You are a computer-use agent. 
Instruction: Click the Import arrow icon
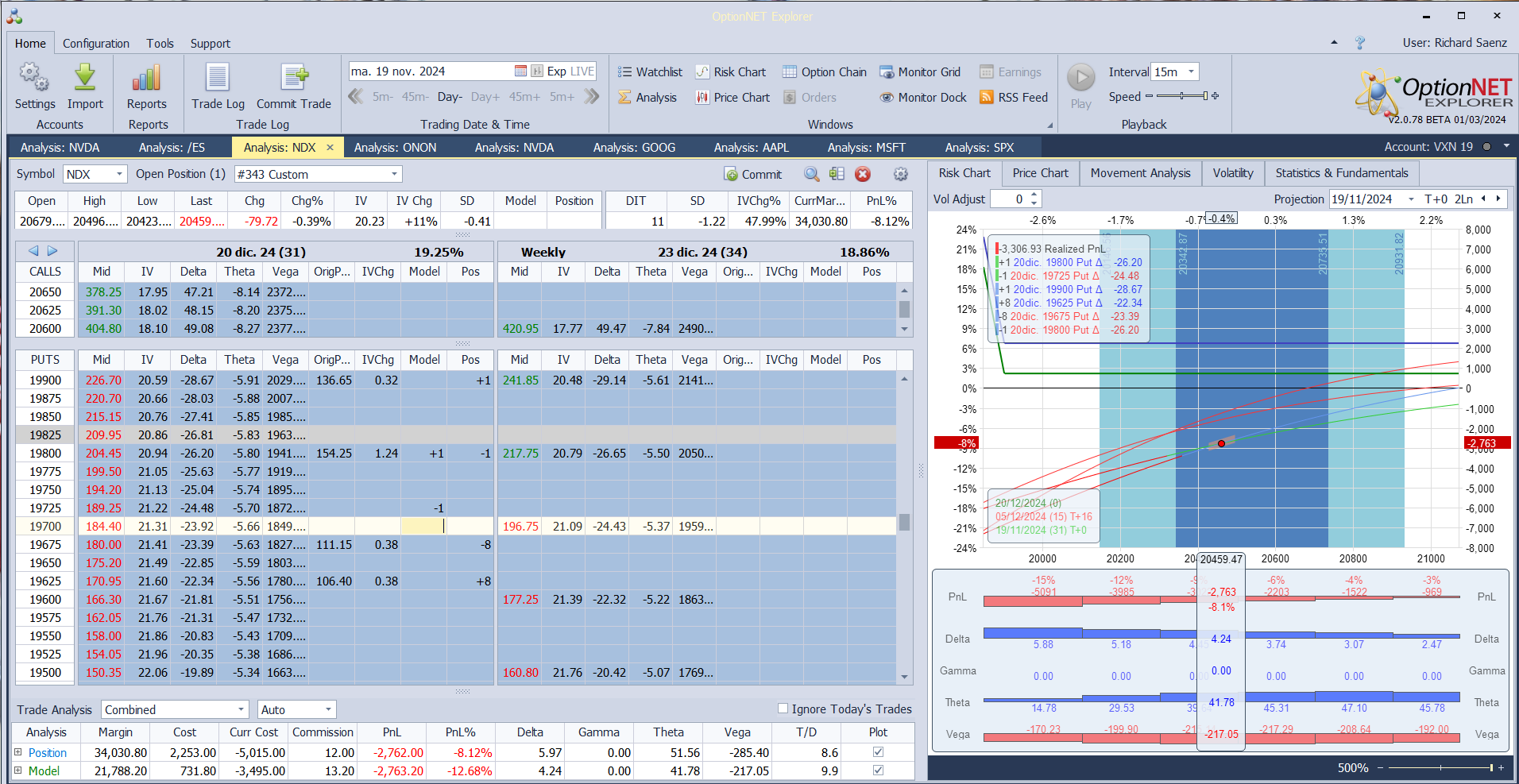[85, 78]
